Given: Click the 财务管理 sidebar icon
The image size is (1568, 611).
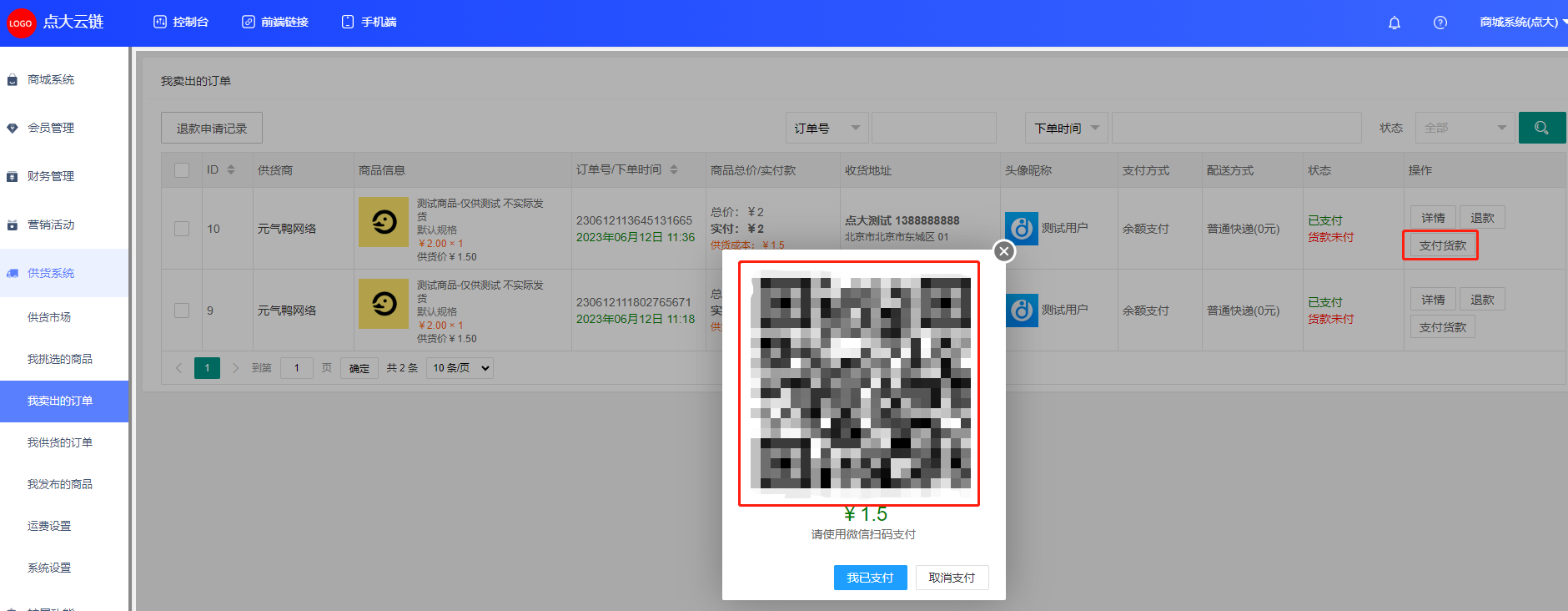Looking at the screenshot, I should tap(12, 177).
